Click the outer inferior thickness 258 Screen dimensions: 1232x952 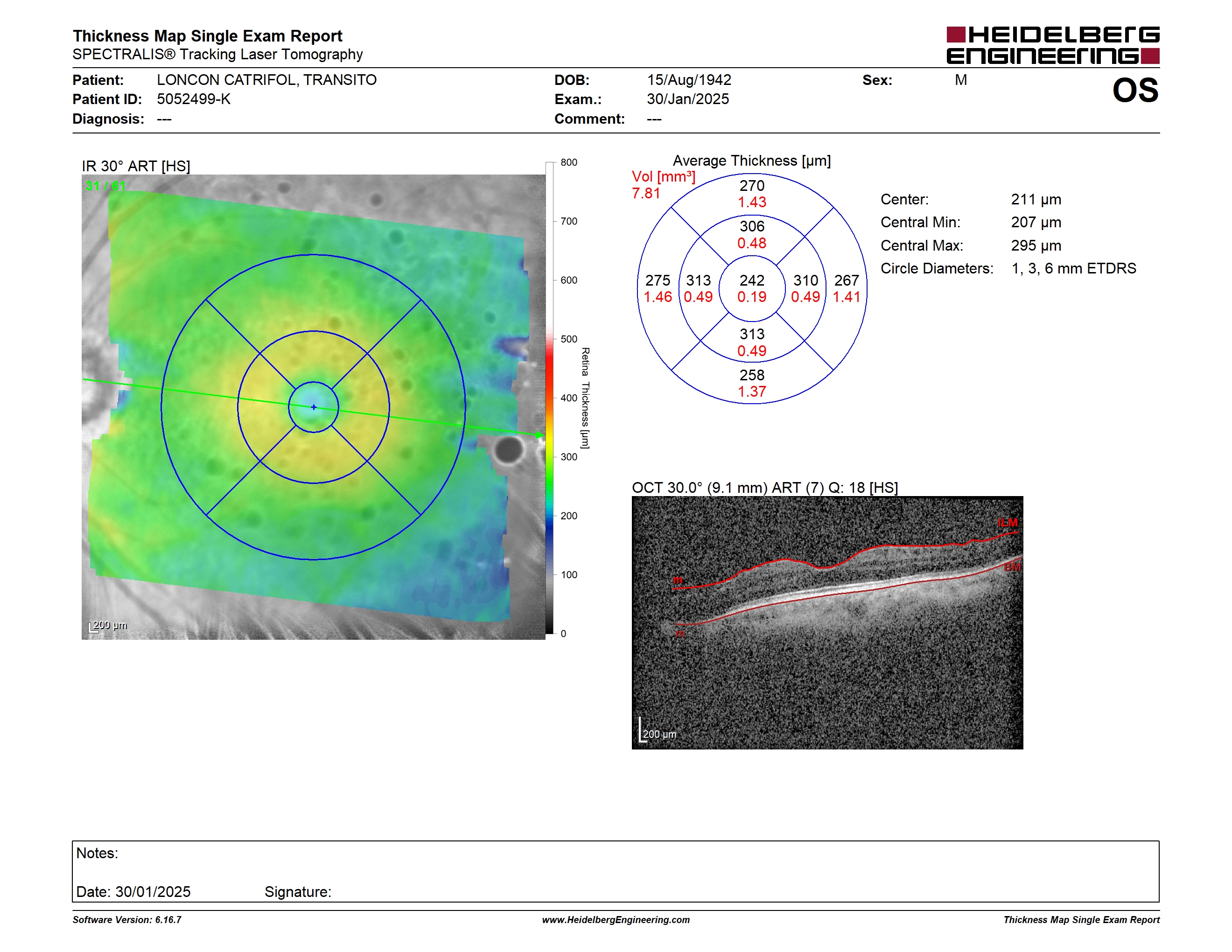pos(752,375)
